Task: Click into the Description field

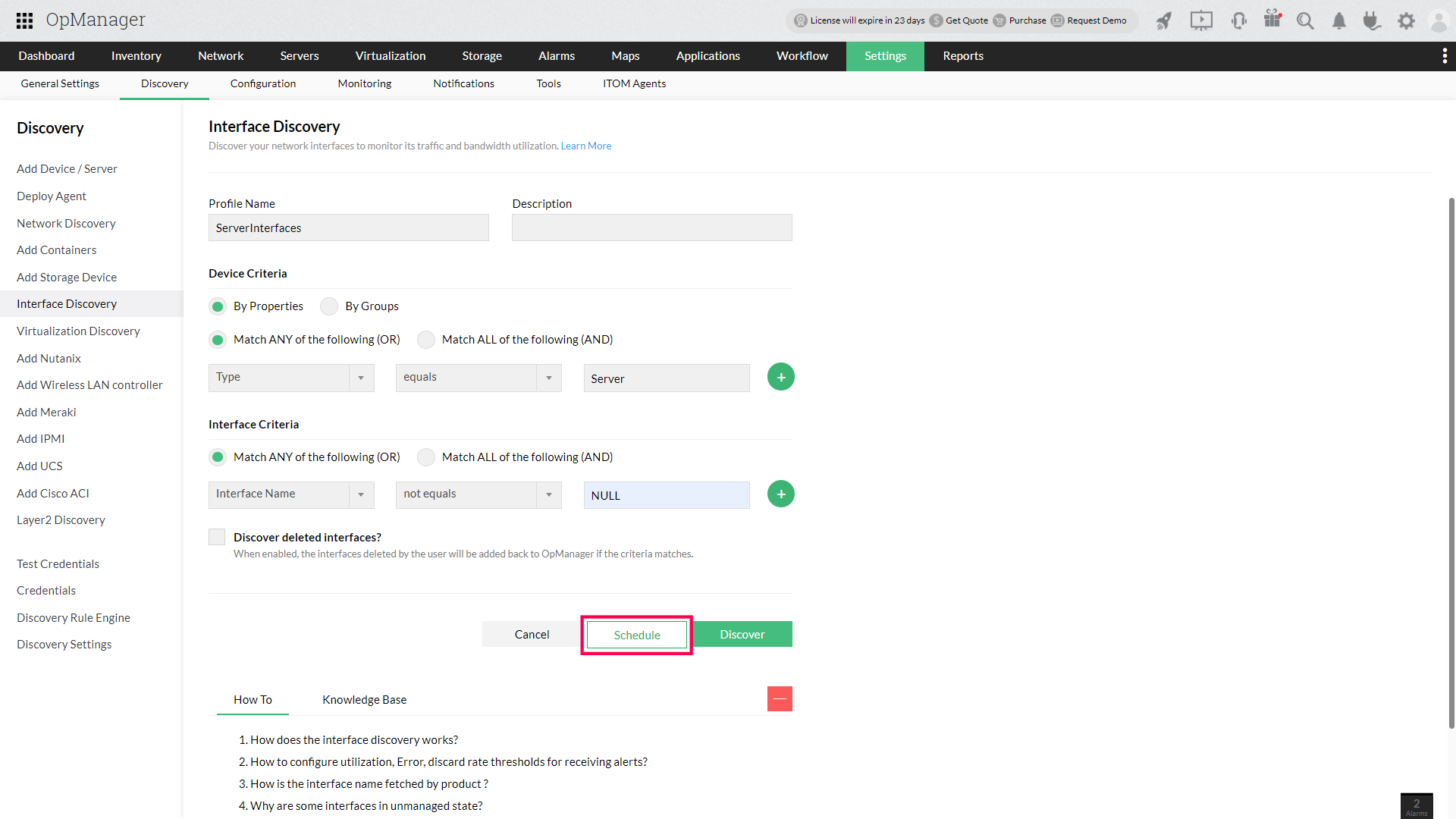Action: (651, 227)
